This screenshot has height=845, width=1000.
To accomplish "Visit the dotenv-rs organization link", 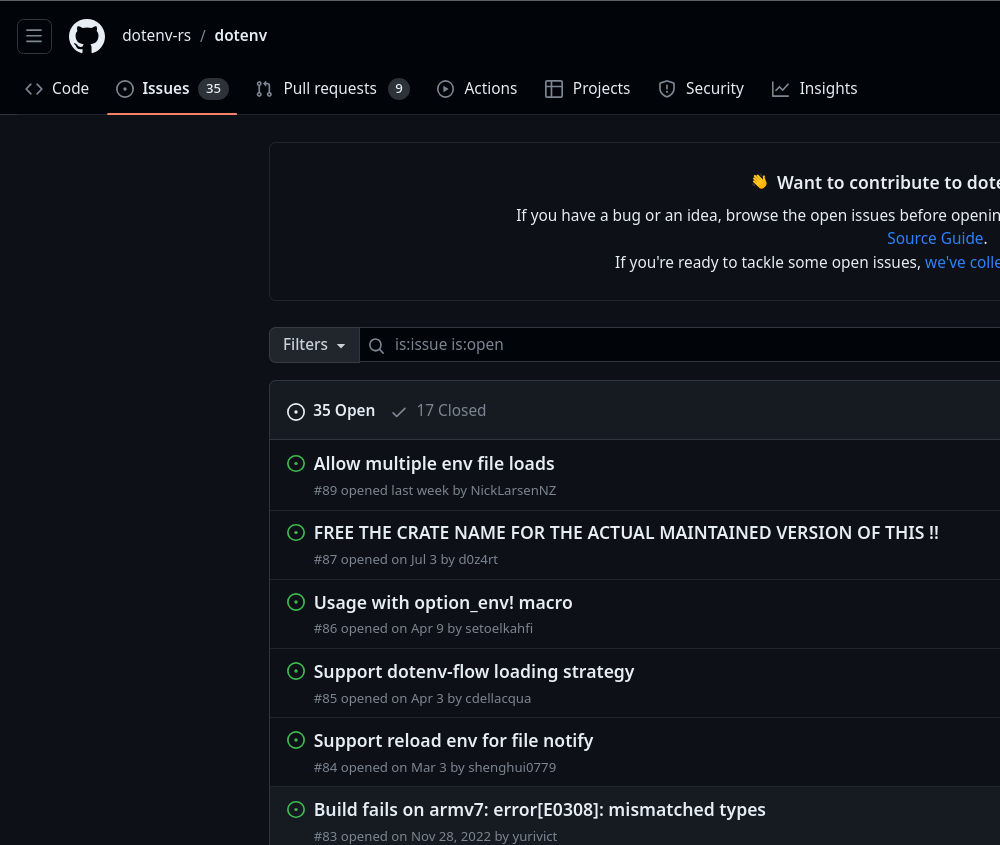I will click(156, 36).
